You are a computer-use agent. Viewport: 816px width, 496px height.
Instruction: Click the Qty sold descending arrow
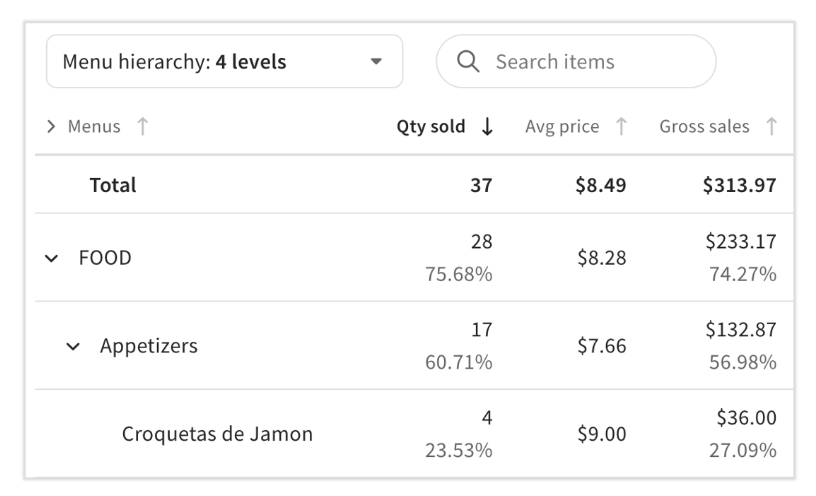[487, 126]
